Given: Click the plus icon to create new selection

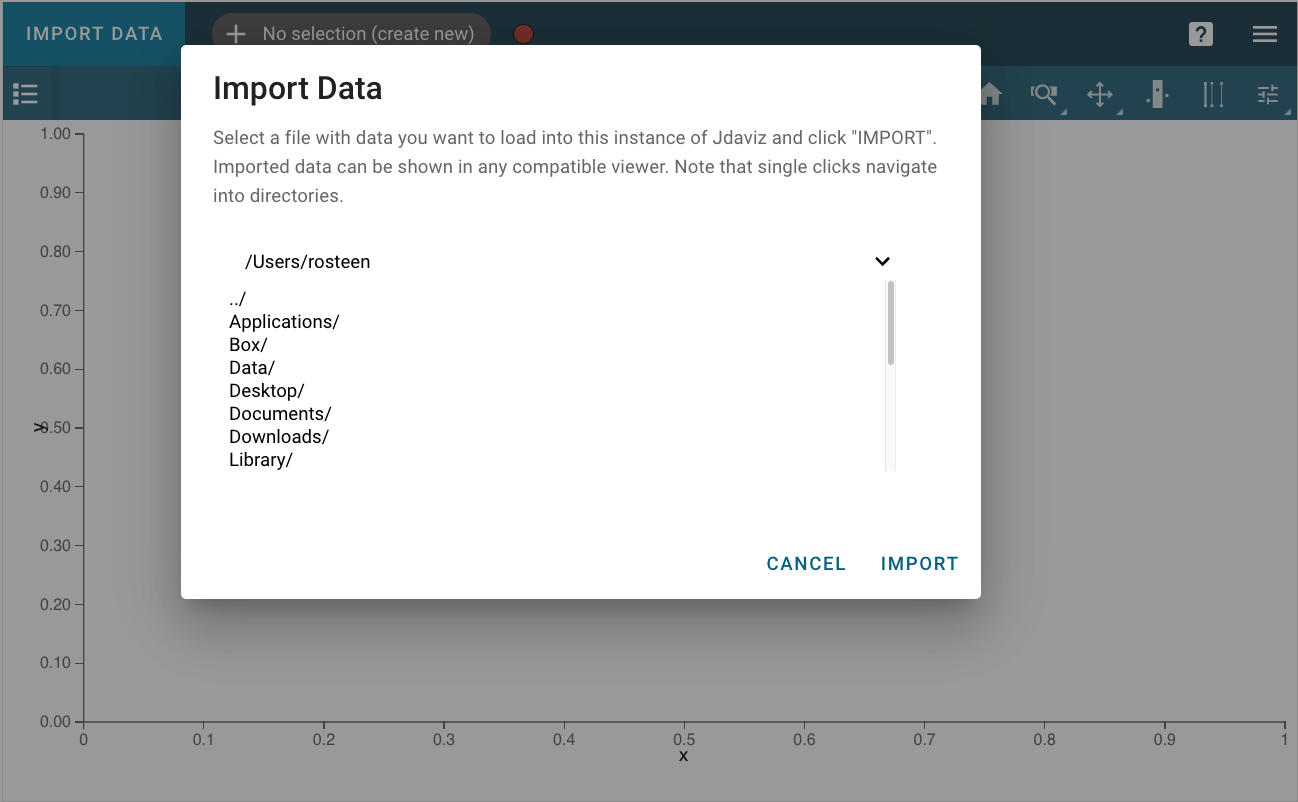Looking at the screenshot, I should point(235,34).
